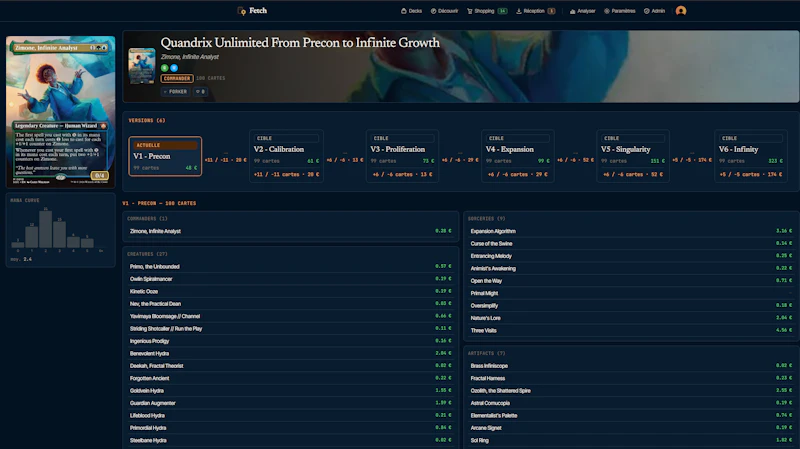This screenshot has height=449, width=800.
Task: Open the Curse of the Swine row
Action: pyautogui.click(x=631, y=243)
